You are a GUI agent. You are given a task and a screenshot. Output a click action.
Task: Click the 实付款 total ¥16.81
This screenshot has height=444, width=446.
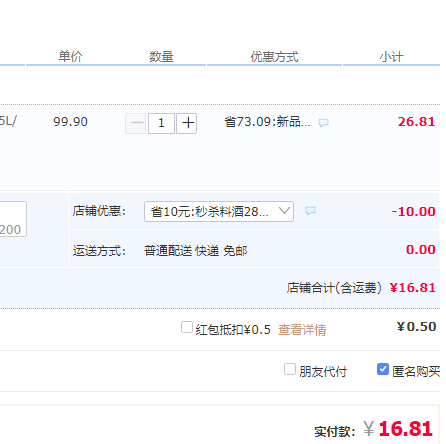(x=398, y=429)
